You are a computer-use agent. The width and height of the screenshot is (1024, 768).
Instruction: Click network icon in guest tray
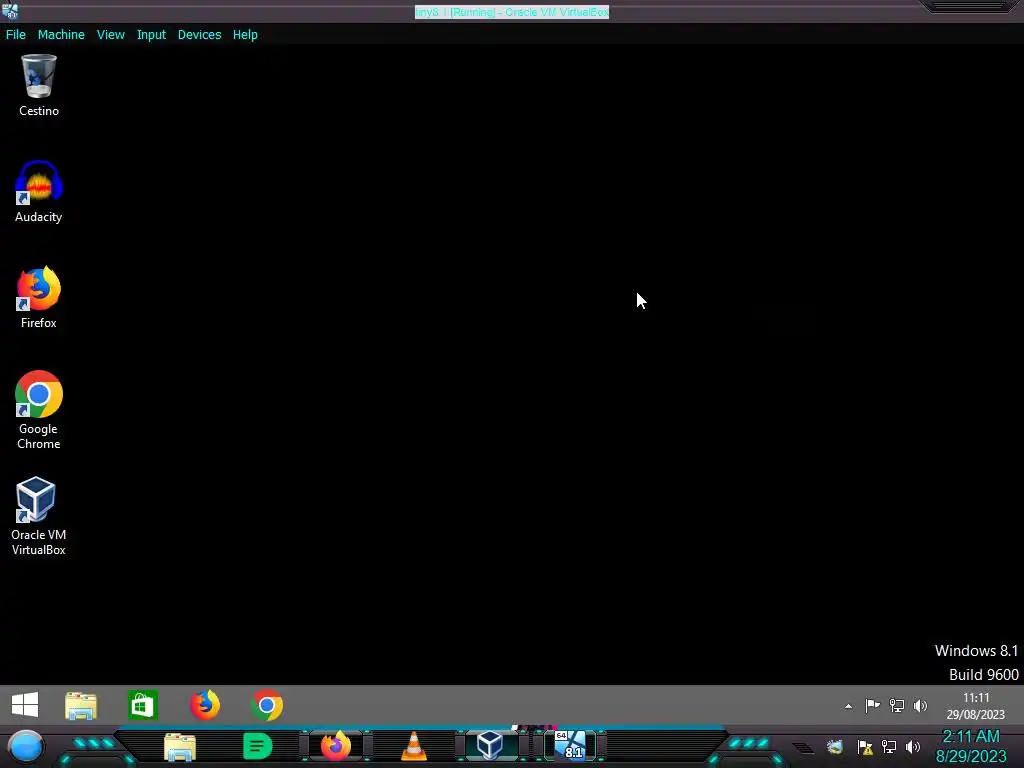897,705
